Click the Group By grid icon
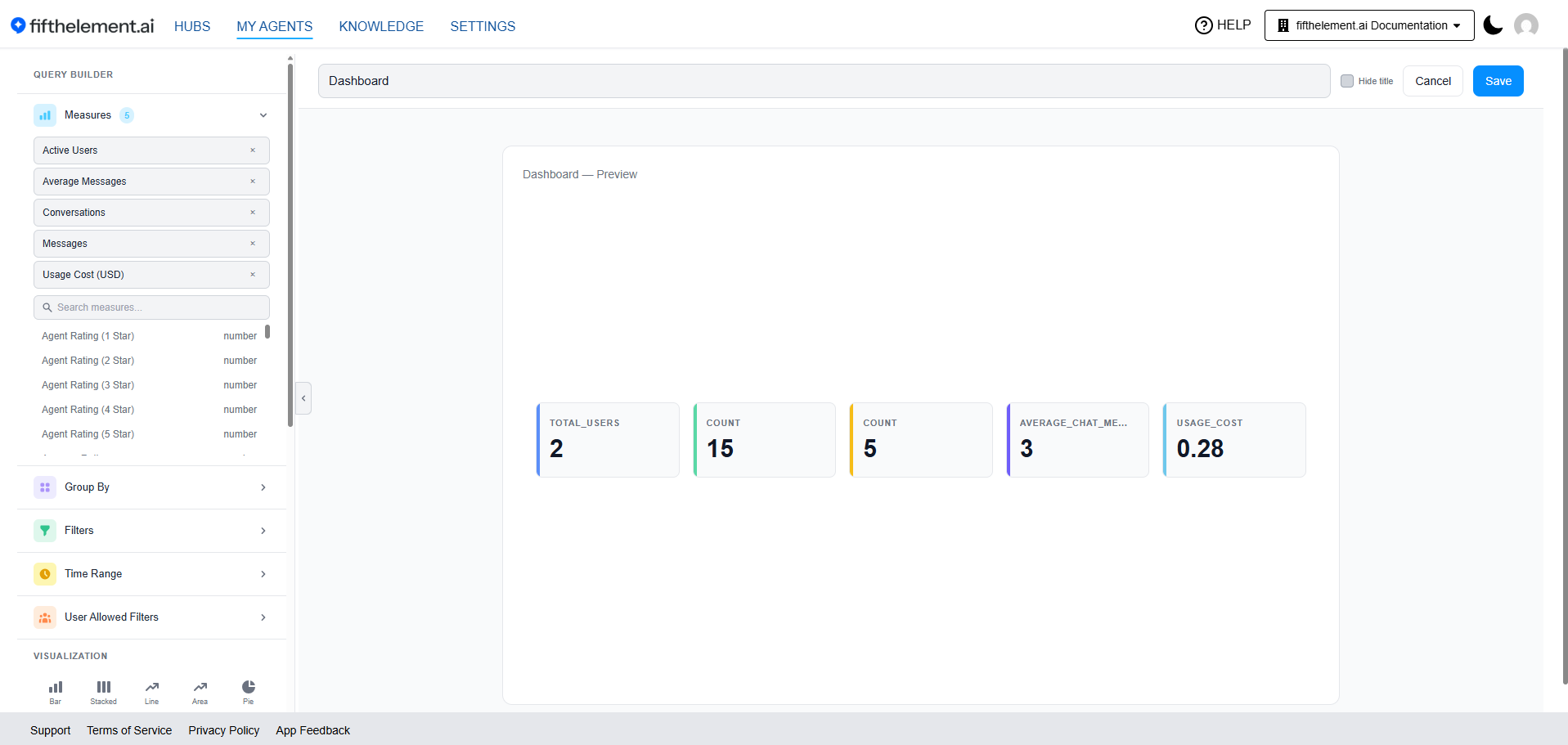Viewport: 1568px width, 745px height. tap(45, 487)
